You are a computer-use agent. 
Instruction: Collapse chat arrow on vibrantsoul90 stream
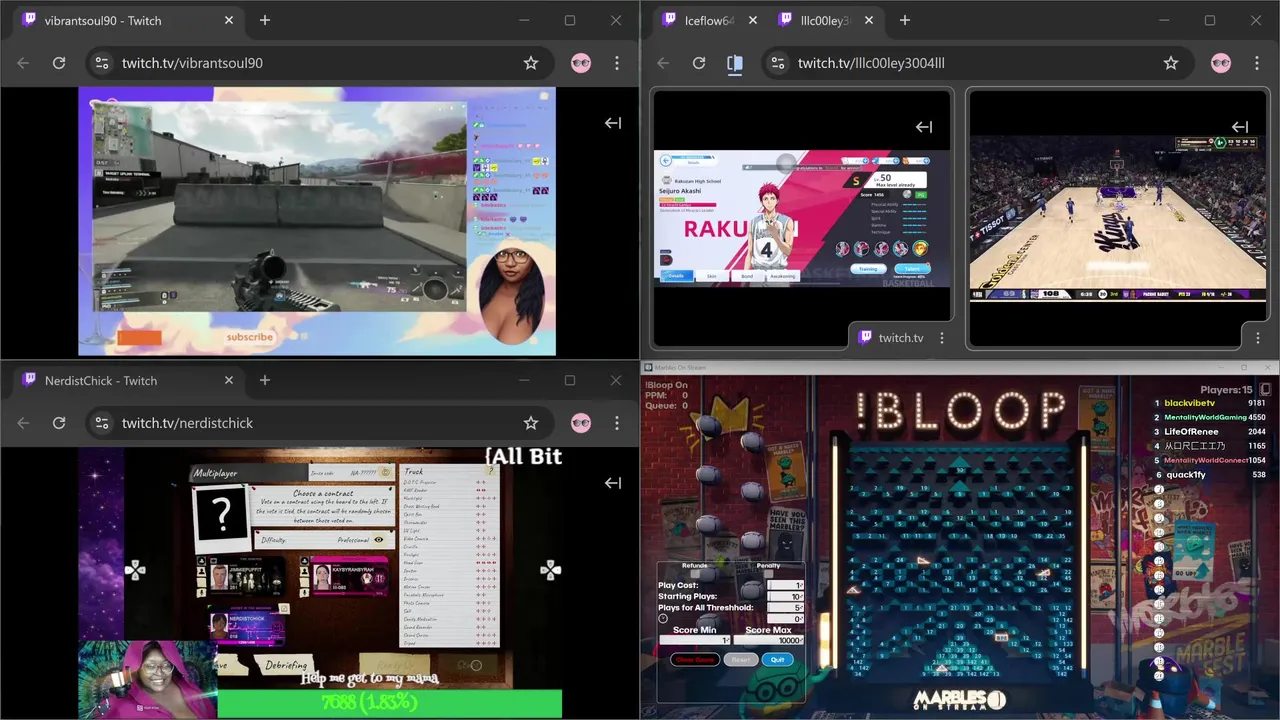coord(613,123)
